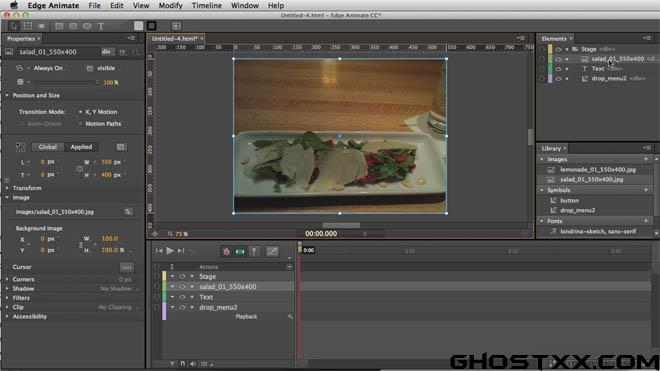This screenshot has height=371, width=660.
Task: Open the Library panel options menu
Action: pyautogui.click(x=647, y=148)
